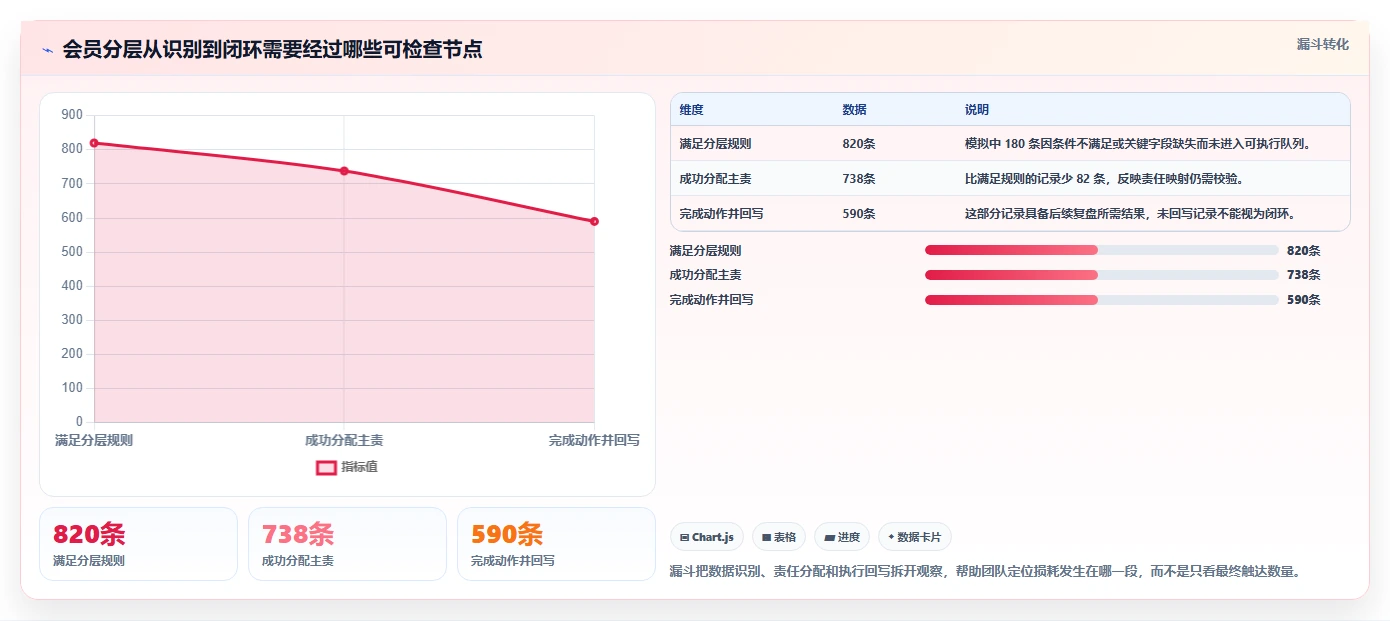
Task: Click 满足分层规则 label beside progress bar
Action: (705, 251)
